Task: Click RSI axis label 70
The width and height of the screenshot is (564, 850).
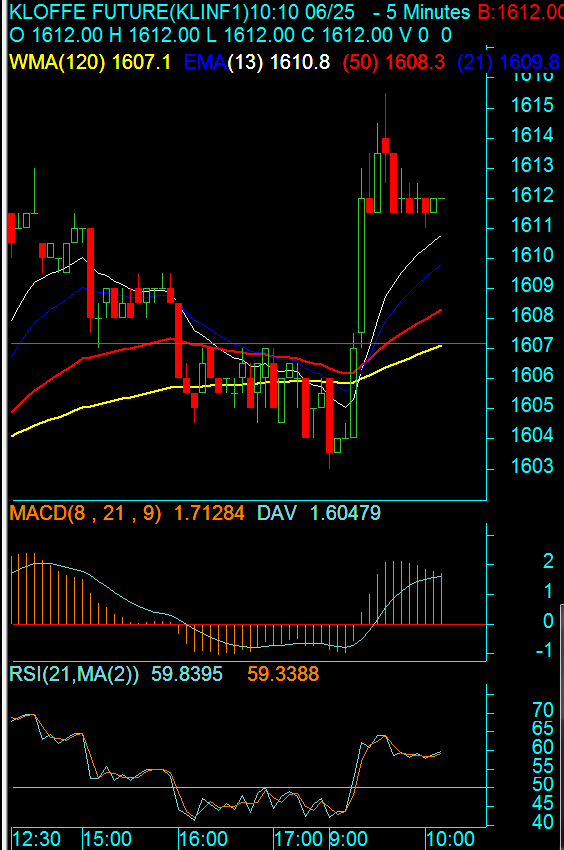Action: [543, 710]
